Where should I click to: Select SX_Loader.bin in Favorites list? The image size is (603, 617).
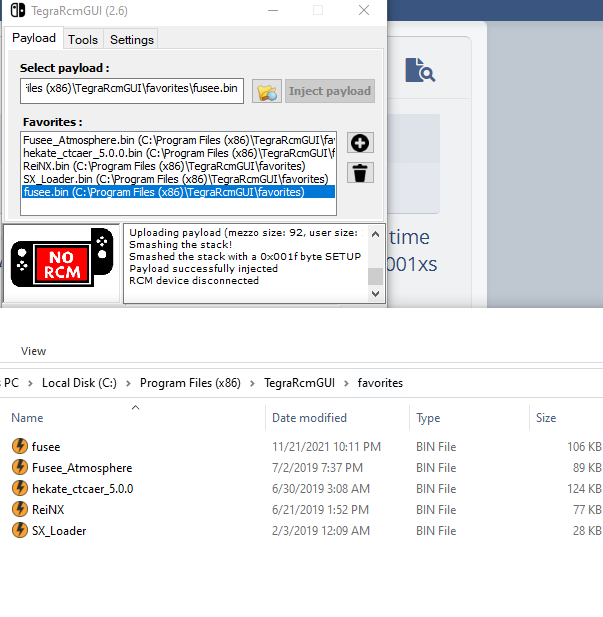pyautogui.click(x=179, y=179)
